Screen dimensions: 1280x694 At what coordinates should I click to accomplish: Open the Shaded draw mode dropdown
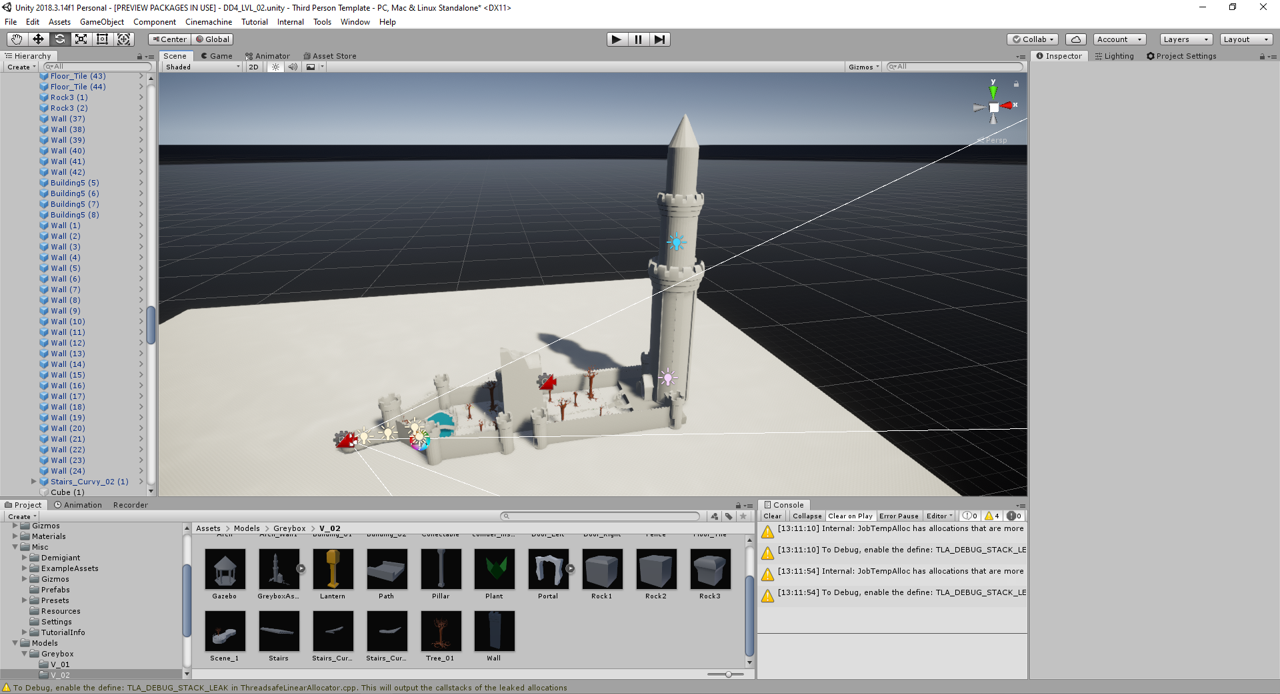[202, 67]
